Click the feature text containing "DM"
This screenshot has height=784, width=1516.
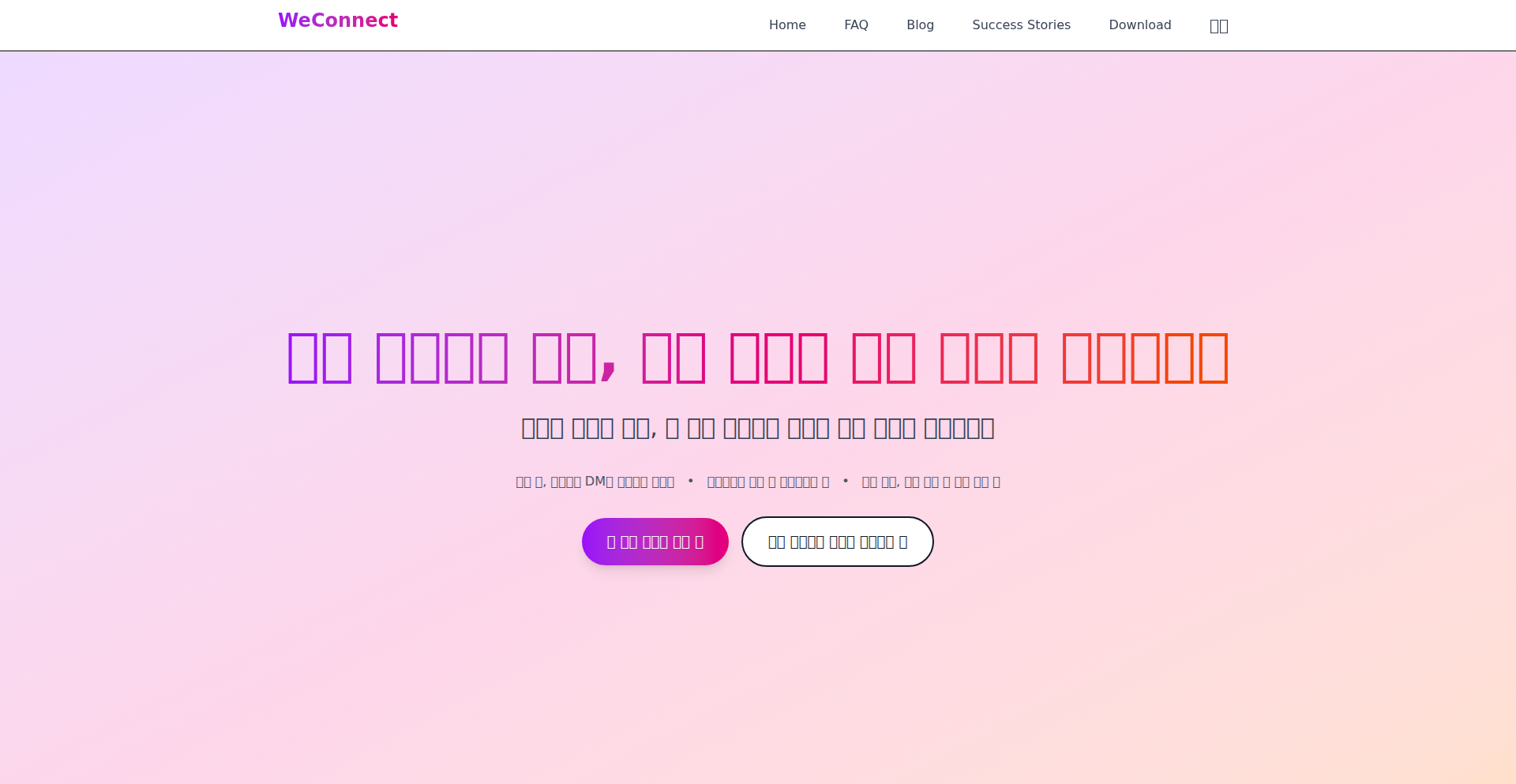pos(595,482)
